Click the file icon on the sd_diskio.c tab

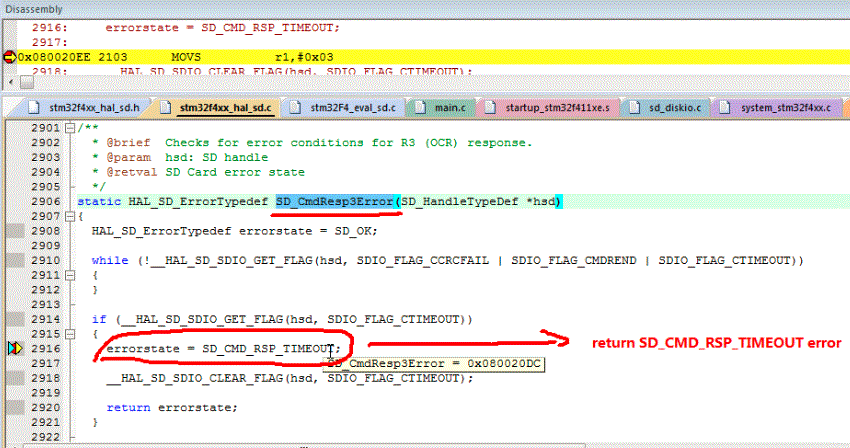(x=635, y=107)
